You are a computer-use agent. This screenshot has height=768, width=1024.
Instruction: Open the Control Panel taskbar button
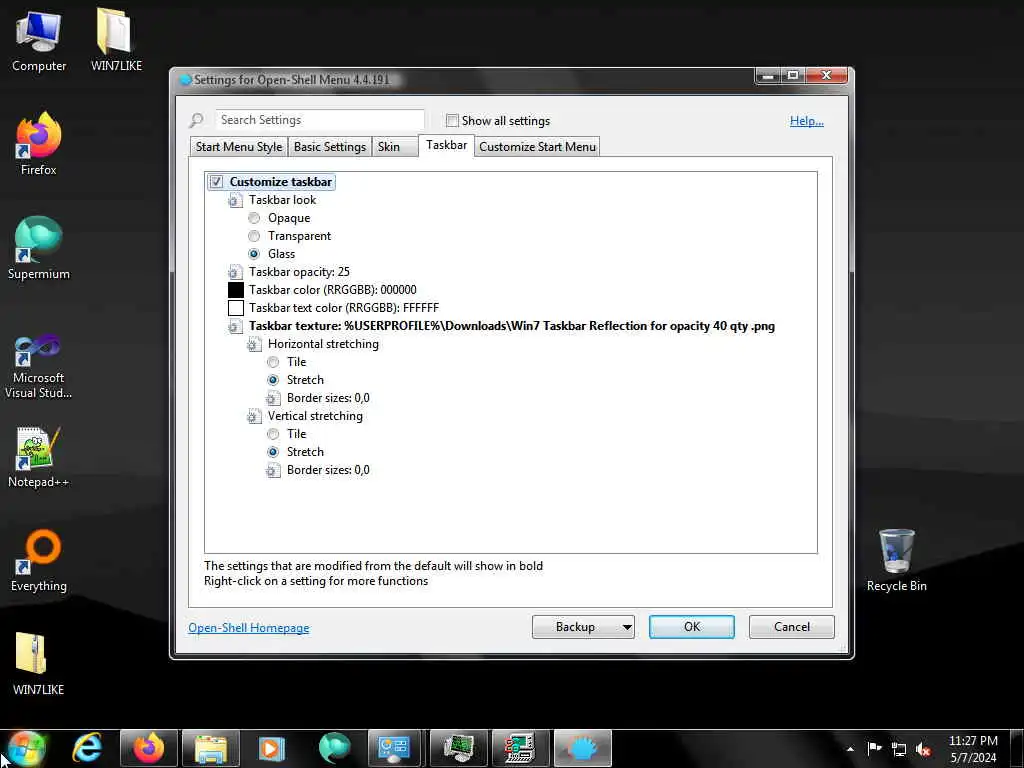coord(394,748)
